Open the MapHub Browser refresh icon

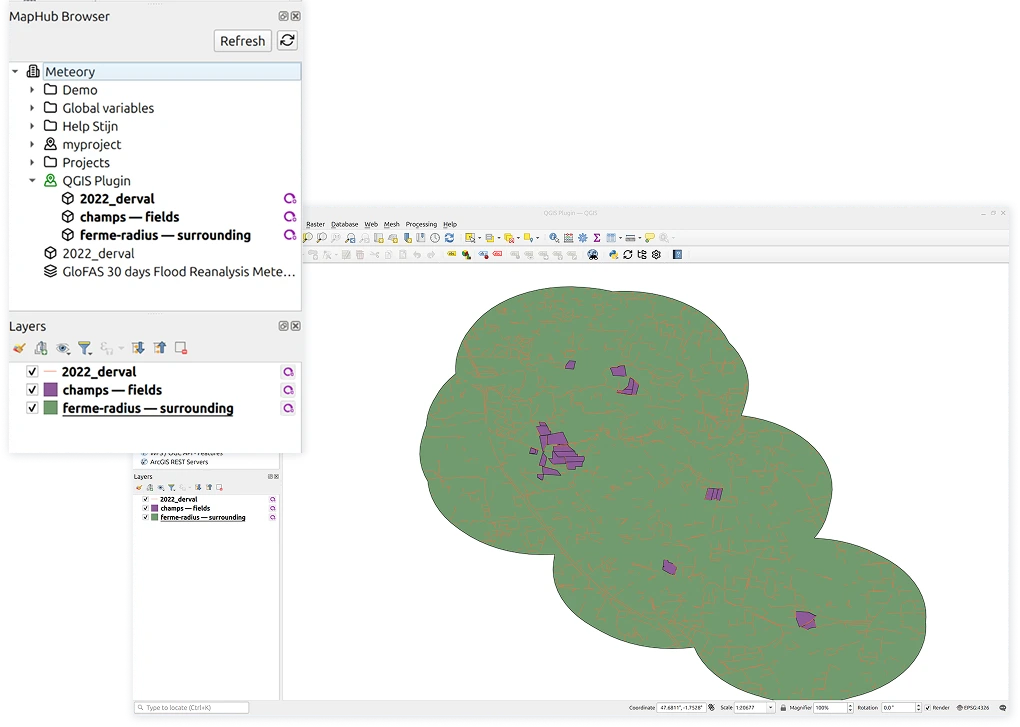289,41
